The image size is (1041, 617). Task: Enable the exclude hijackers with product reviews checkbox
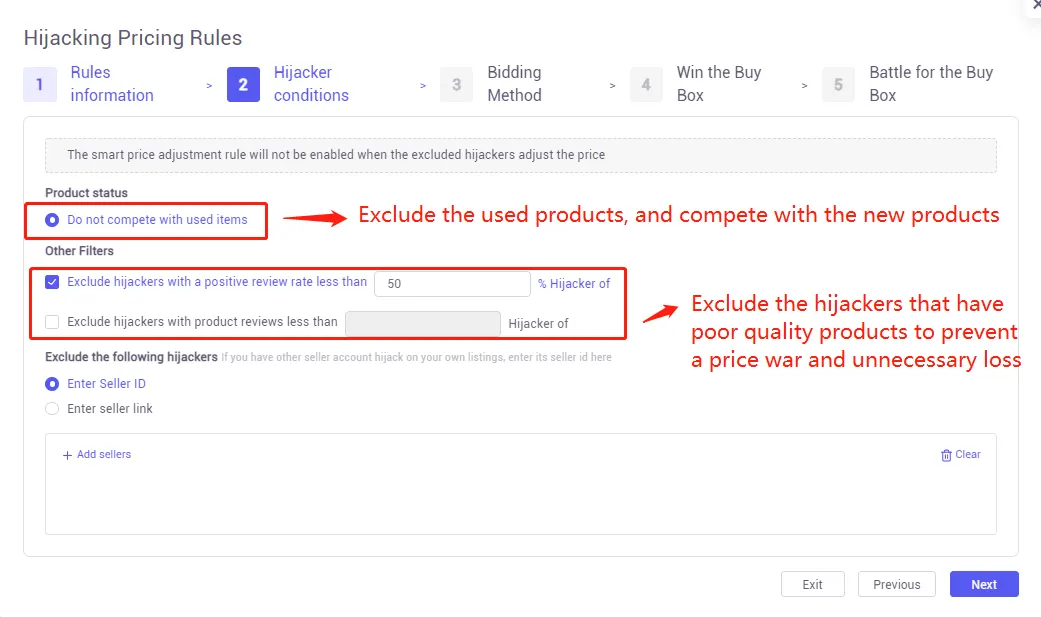coord(51,321)
